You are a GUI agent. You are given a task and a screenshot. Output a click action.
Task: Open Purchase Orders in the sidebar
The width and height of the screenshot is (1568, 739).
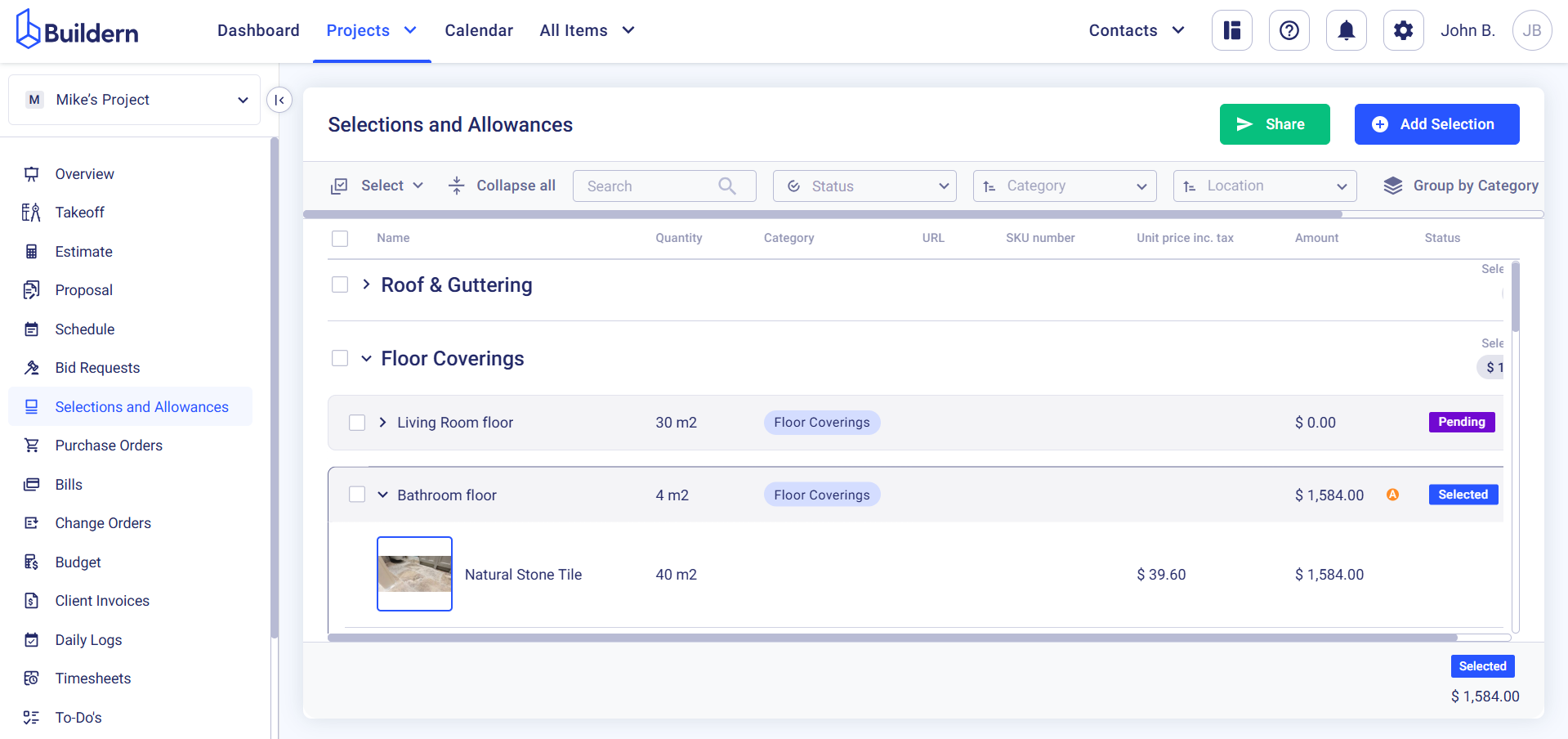109,446
